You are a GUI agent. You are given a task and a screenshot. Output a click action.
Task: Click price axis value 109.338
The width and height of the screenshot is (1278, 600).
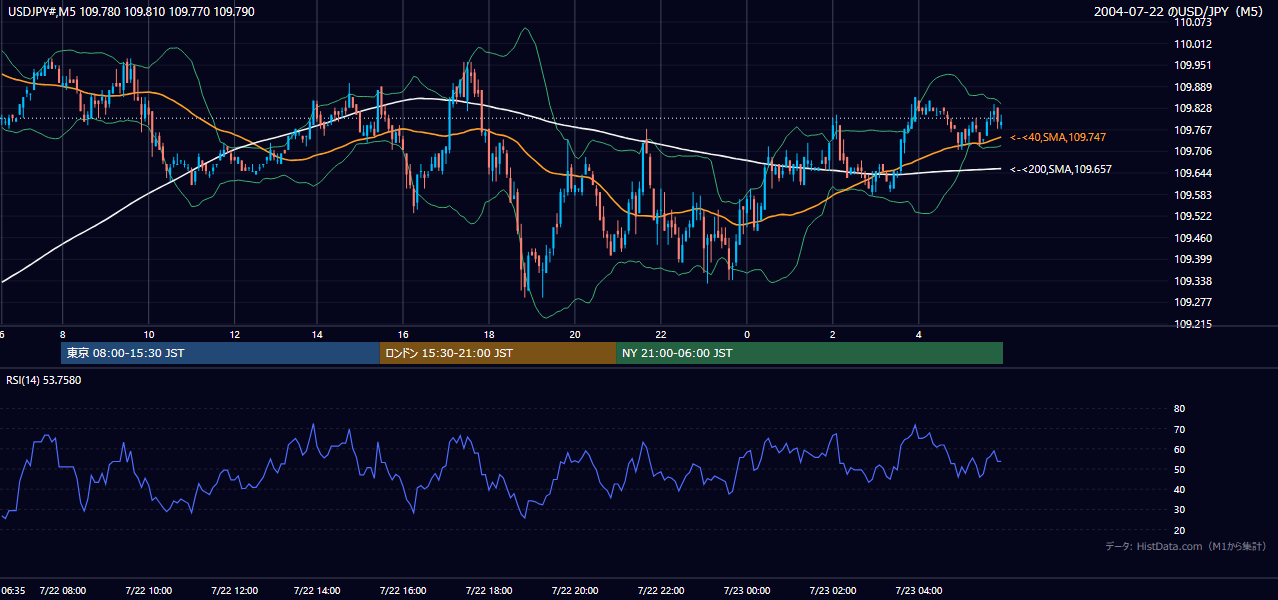(1194, 281)
